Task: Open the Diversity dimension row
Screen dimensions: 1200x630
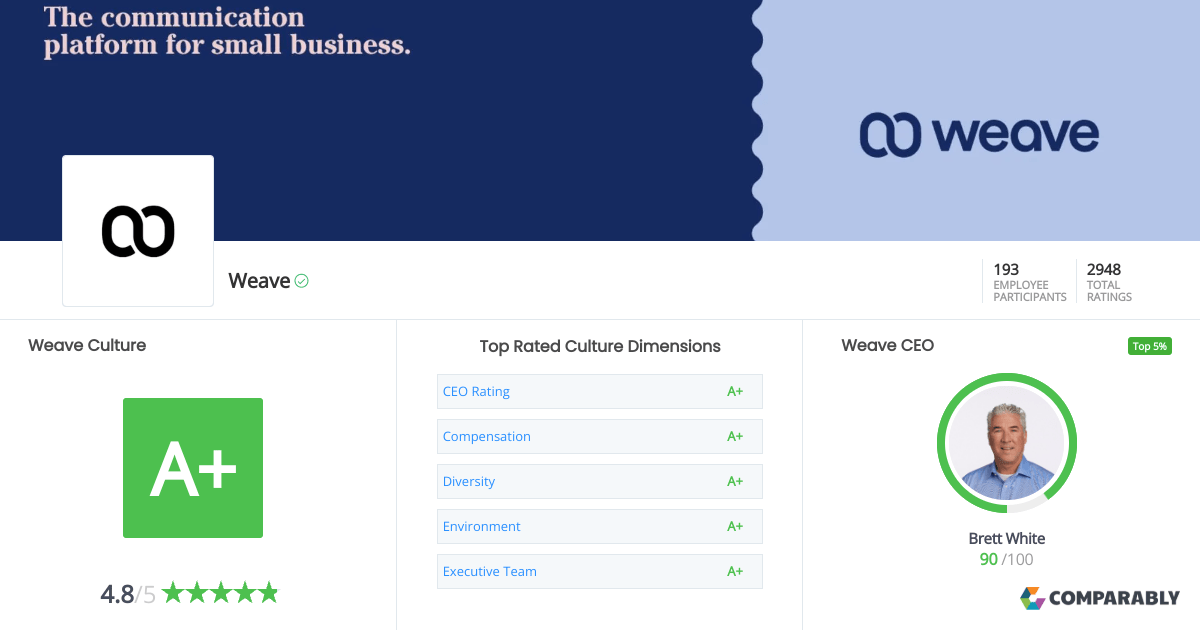Action: pyautogui.click(x=600, y=481)
